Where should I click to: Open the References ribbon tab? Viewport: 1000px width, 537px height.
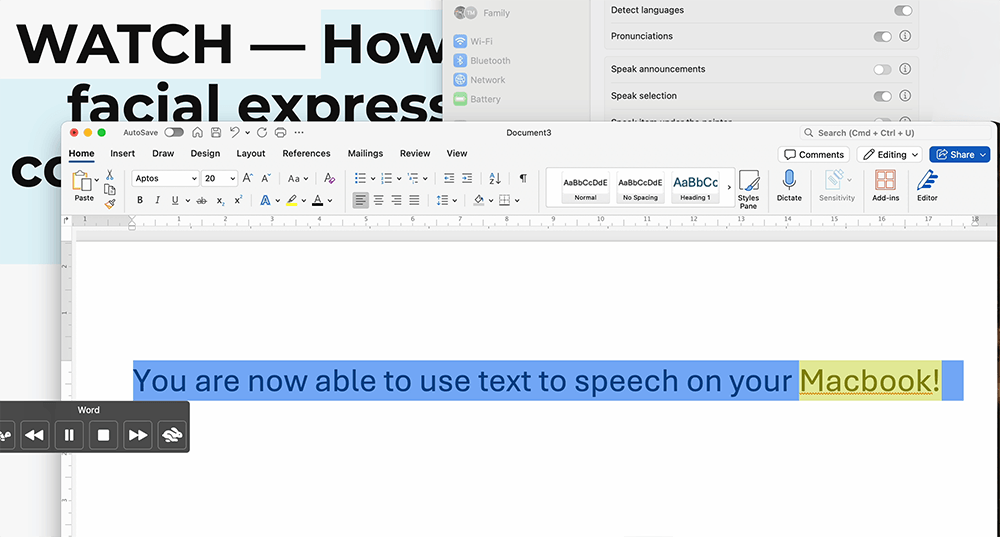coord(306,154)
